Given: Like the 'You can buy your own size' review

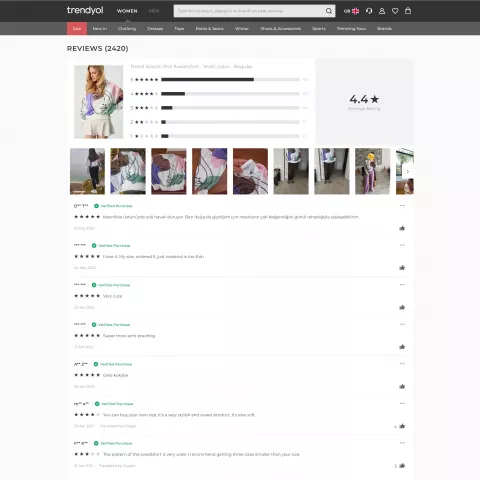Looking at the screenshot, I should point(402,426).
